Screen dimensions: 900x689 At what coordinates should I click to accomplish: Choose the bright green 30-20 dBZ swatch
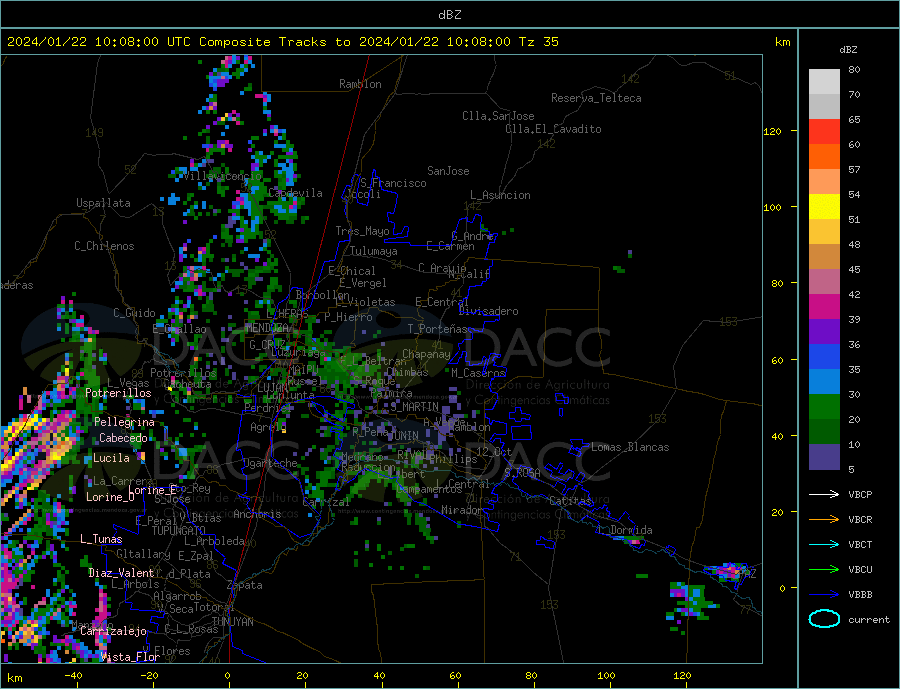click(x=824, y=407)
